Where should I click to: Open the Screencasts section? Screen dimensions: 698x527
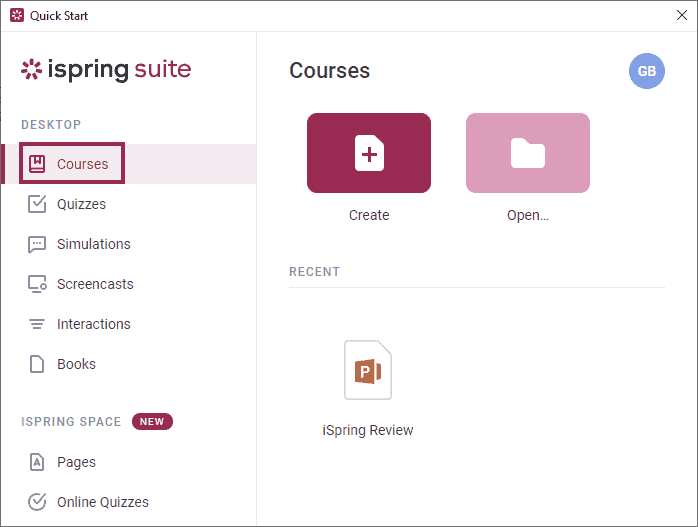pos(95,284)
